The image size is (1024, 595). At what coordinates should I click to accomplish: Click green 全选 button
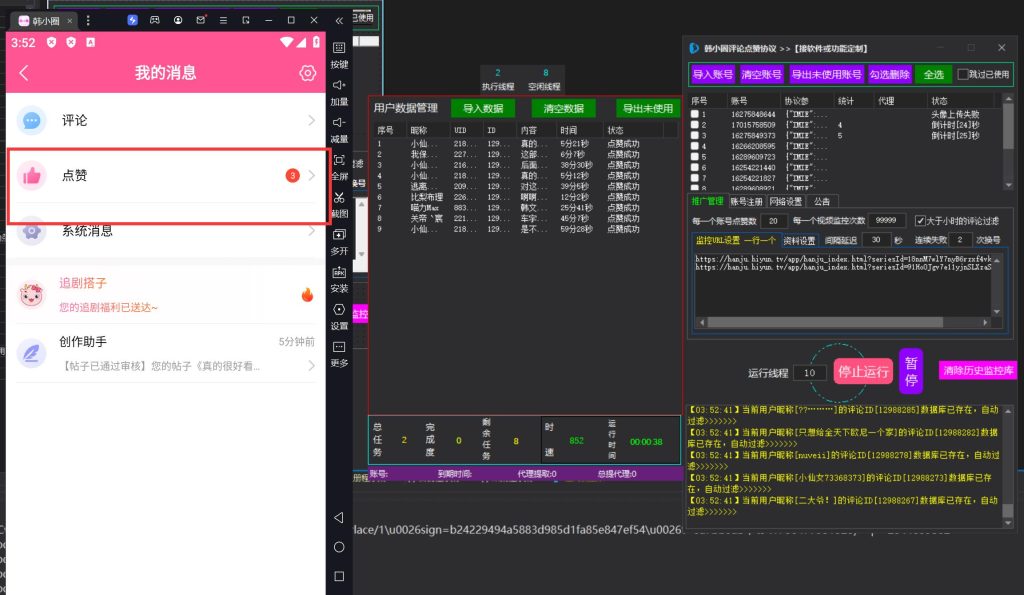click(x=934, y=74)
